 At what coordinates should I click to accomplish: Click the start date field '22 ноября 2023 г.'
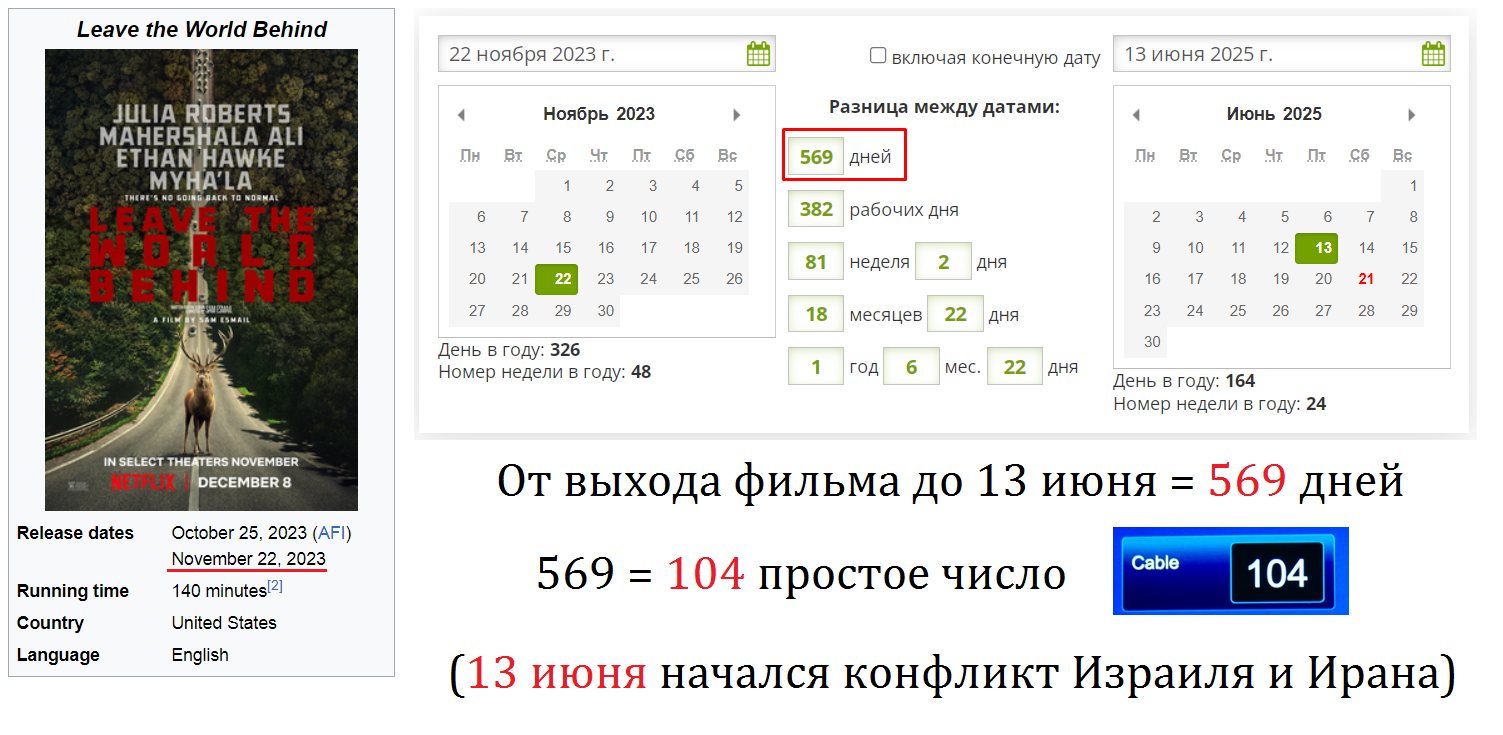[607, 54]
